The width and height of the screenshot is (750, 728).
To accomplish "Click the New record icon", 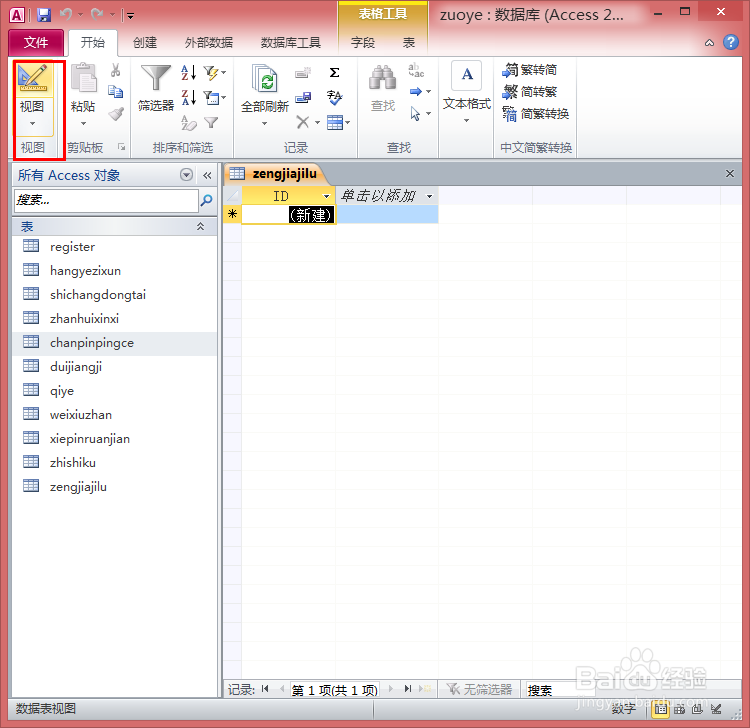I will 302,73.
